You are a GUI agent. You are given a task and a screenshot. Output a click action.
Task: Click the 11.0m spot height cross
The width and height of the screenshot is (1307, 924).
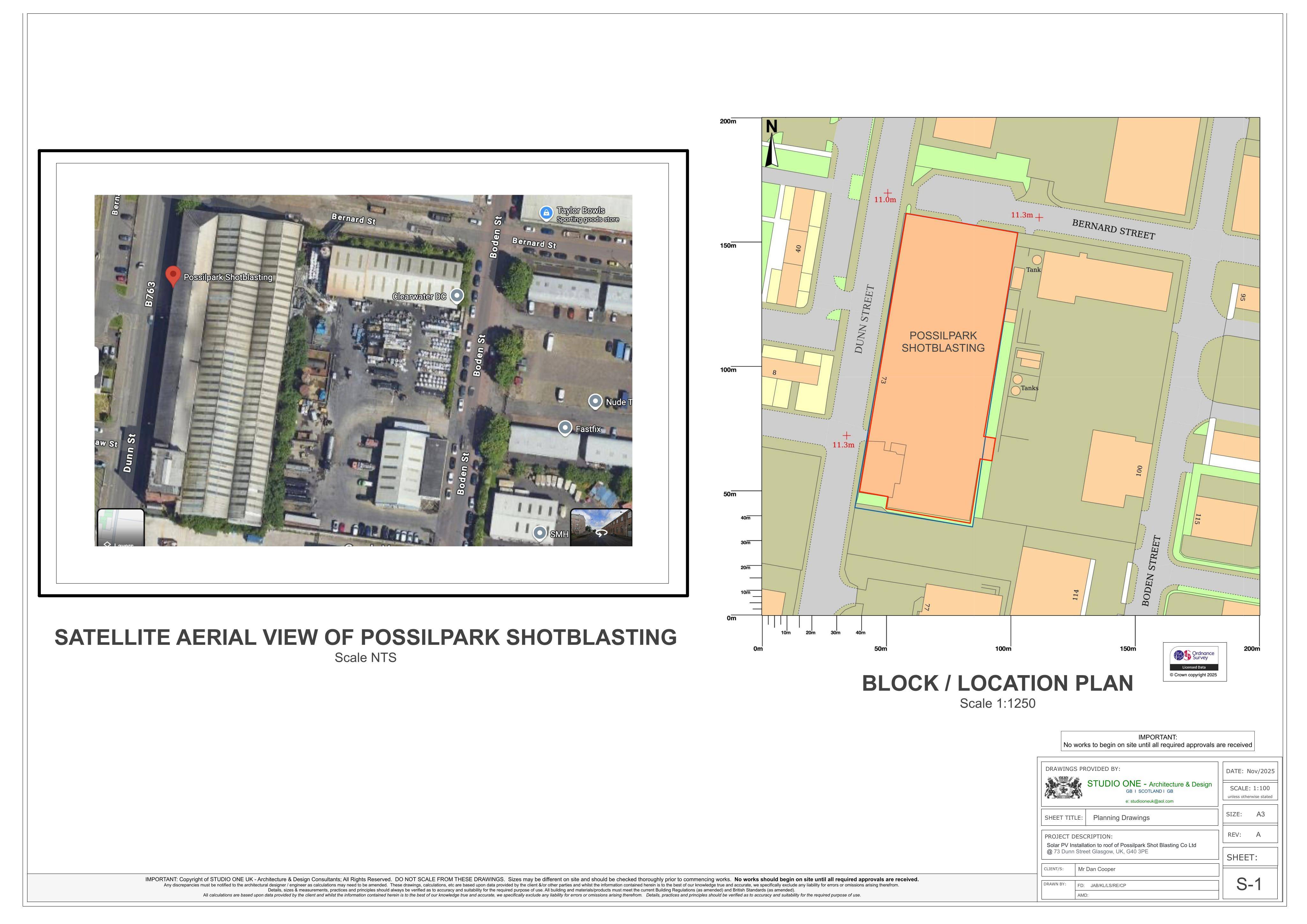coord(887,193)
